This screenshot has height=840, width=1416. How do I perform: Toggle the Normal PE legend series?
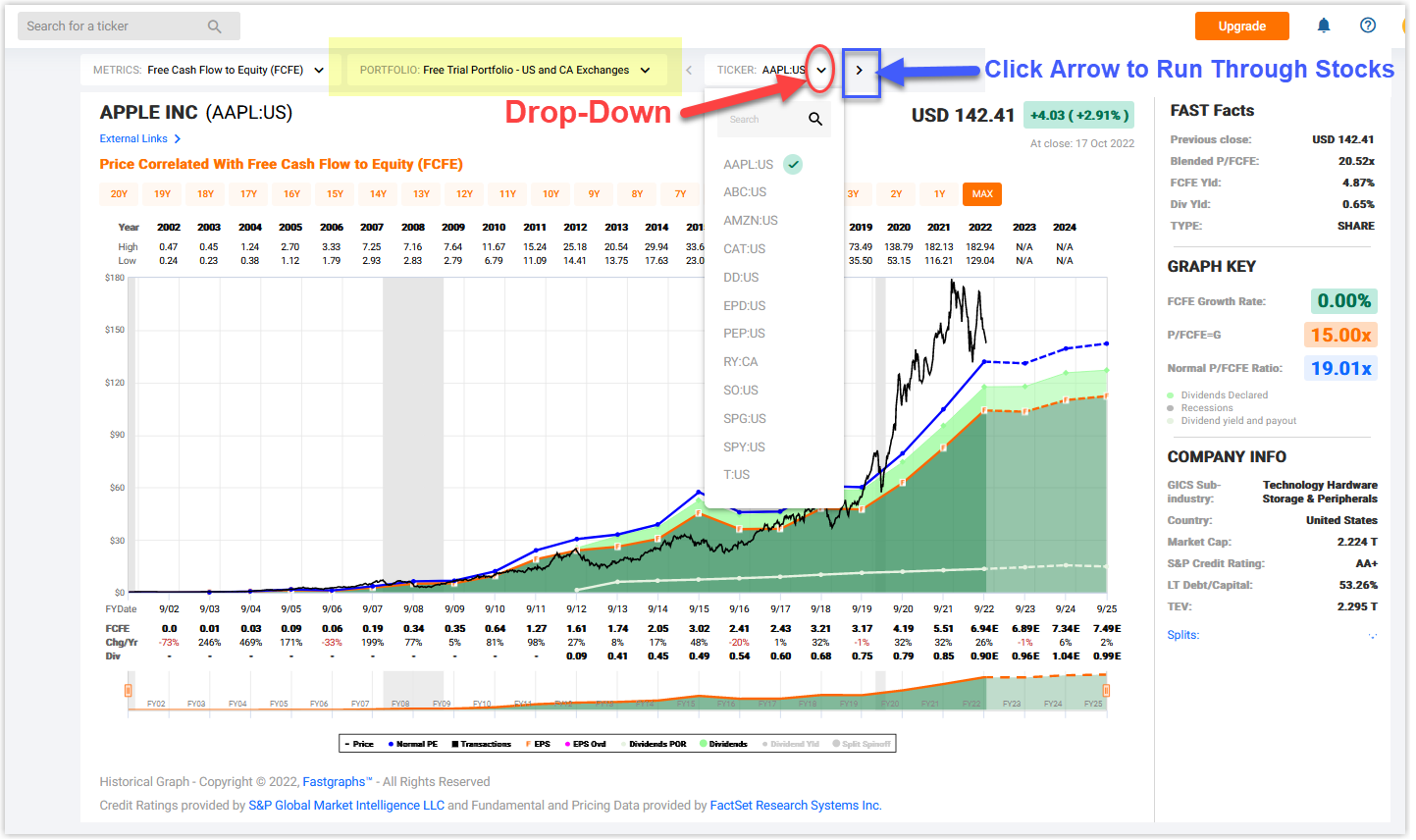pyautogui.click(x=413, y=745)
